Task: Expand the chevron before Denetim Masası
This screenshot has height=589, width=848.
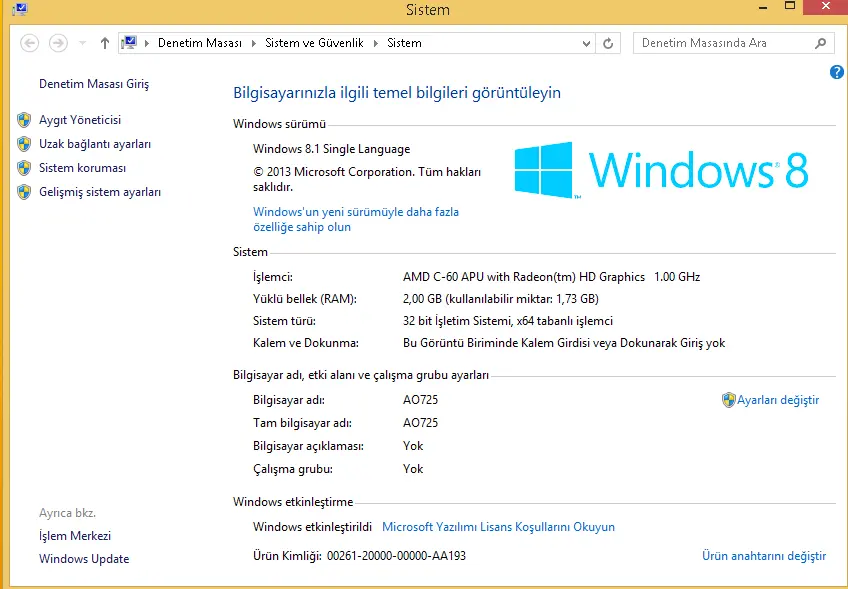Action: [x=147, y=43]
